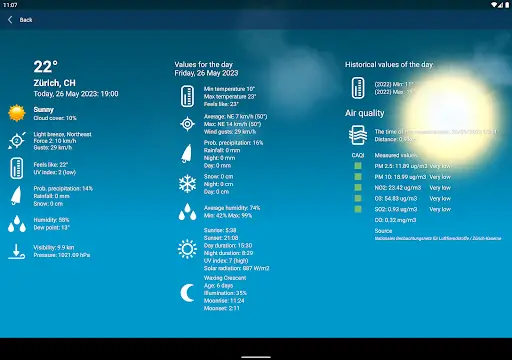Screen dimensions: 512x360
Task: Tap the NO2 green quality swatch
Action: (x=358, y=187)
